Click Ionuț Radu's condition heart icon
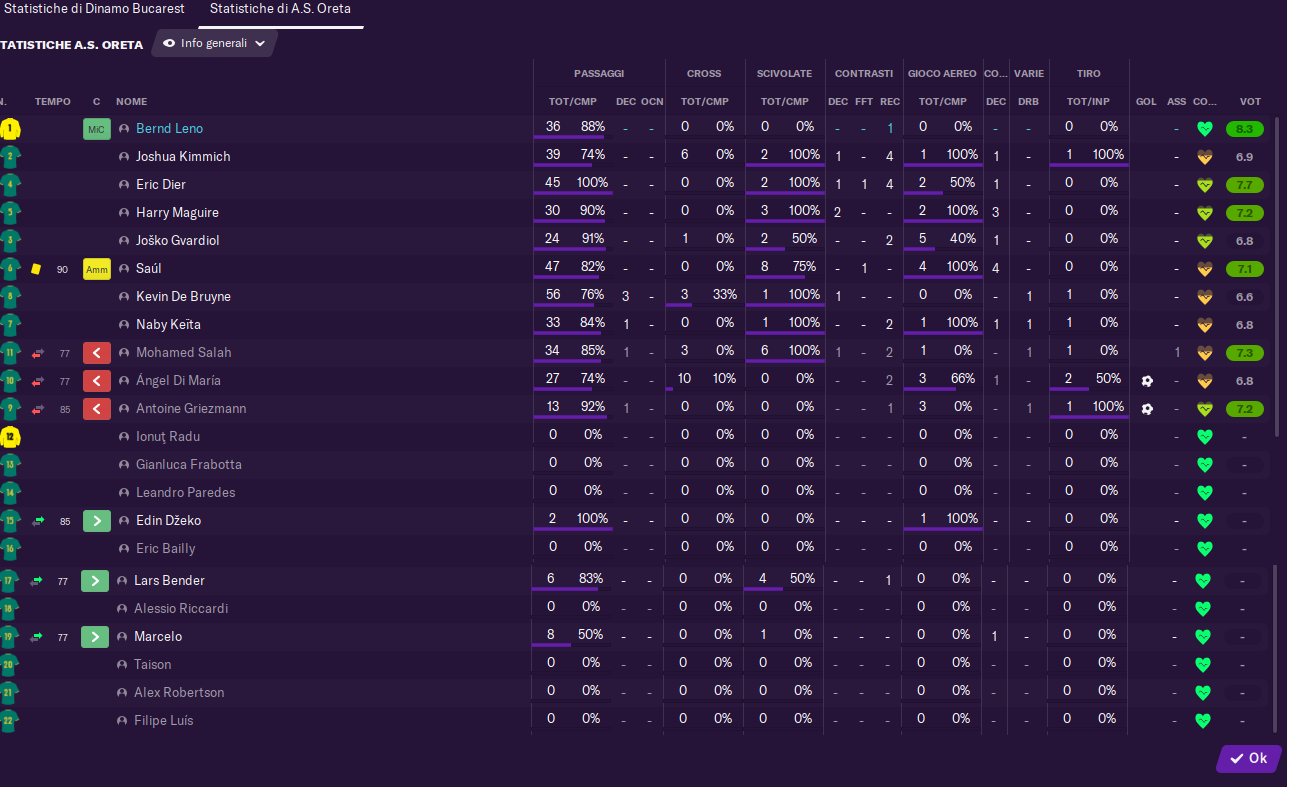1293x791 pixels. [1205, 437]
